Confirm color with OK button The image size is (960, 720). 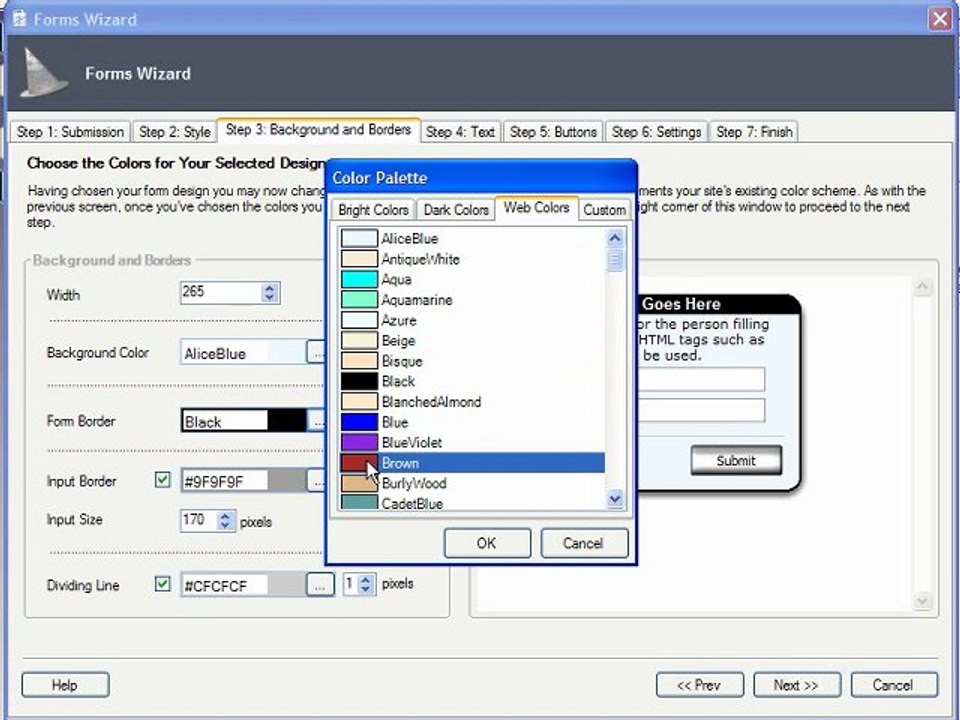487,543
